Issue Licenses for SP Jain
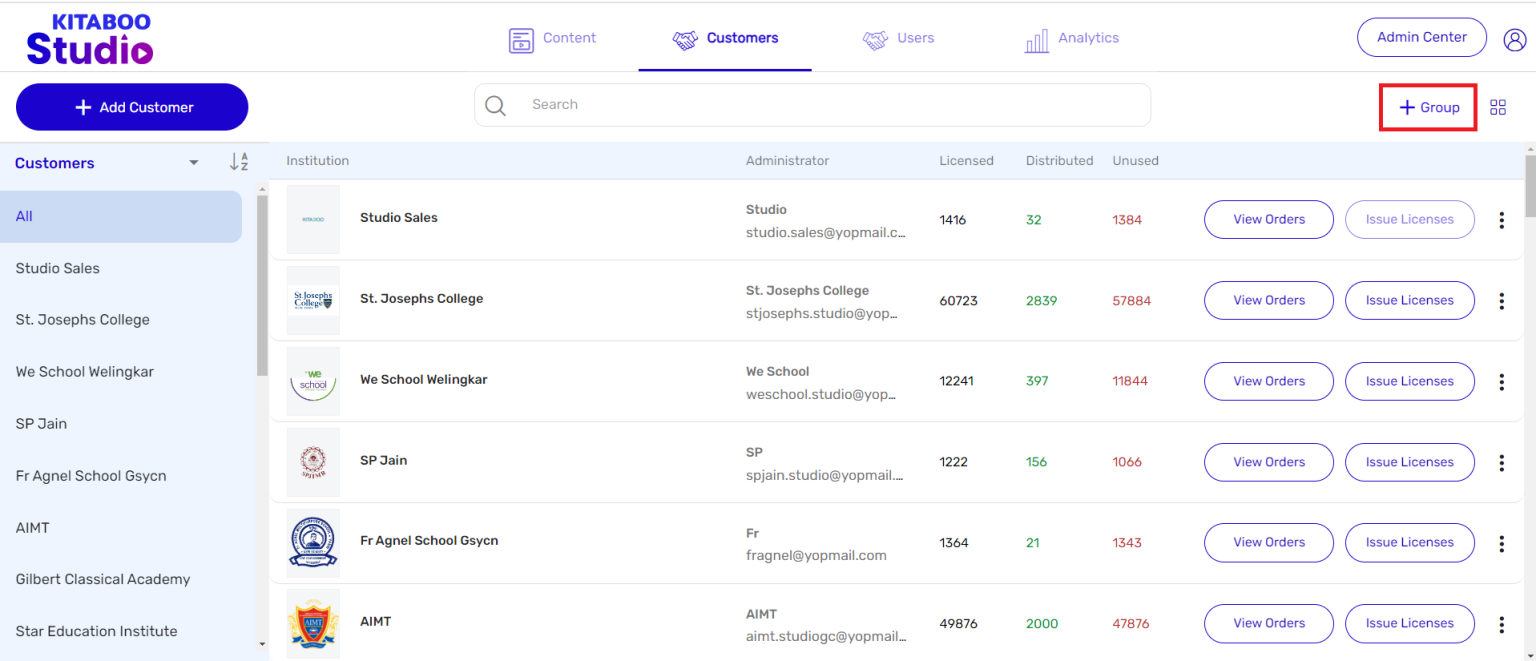1536x661 pixels. (1410, 463)
